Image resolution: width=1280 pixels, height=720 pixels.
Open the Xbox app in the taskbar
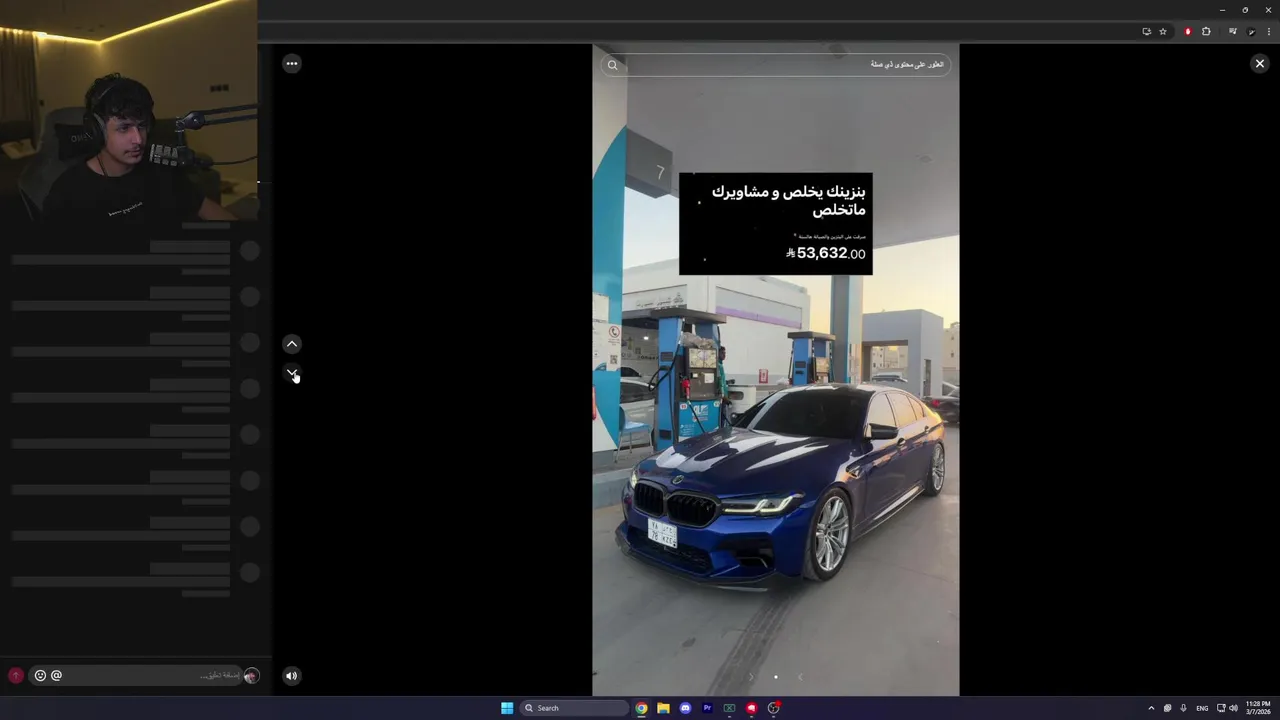pos(729,708)
